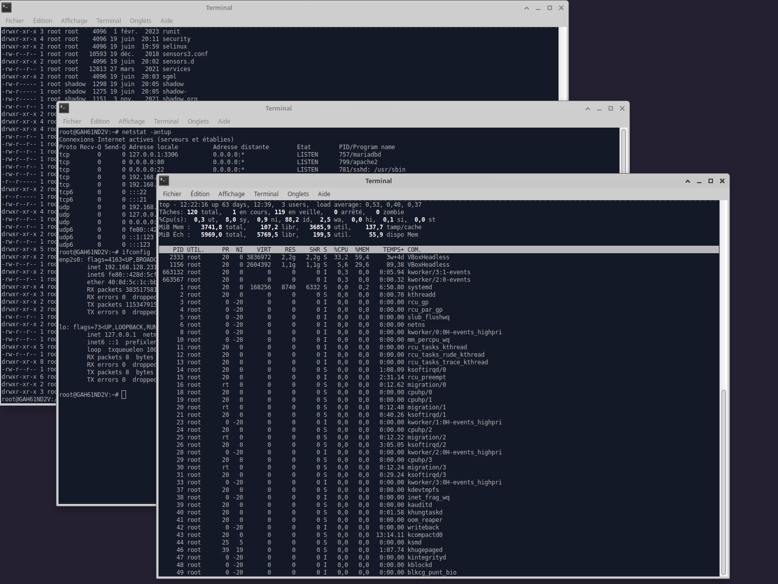778x584 pixels.
Task: Open Terminal menu in the top process window
Action: (x=266, y=194)
